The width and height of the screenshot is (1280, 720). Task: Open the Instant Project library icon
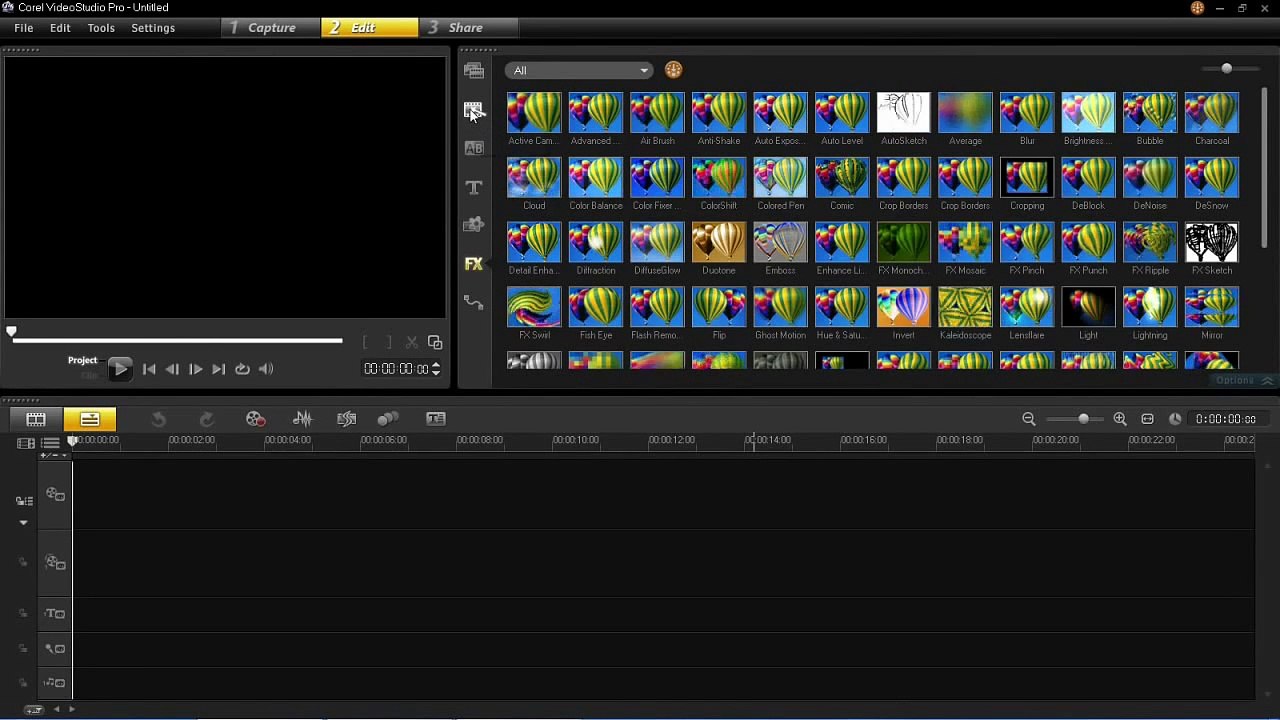click(x=474, y=110)
